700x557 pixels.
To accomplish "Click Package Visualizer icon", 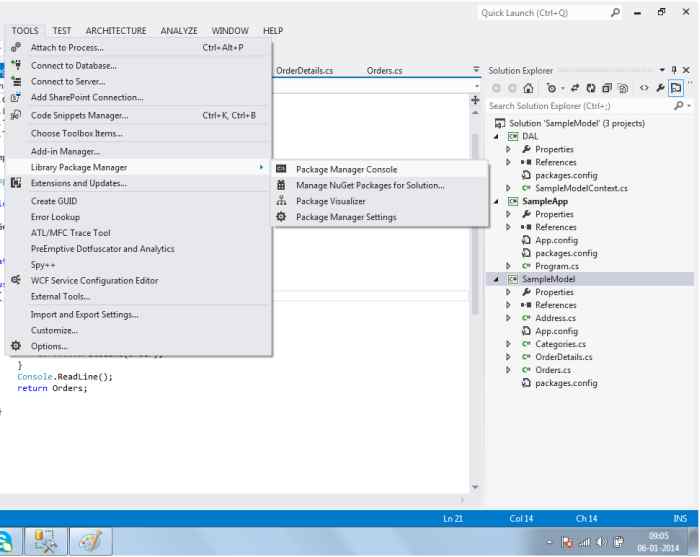I will 281,201.
